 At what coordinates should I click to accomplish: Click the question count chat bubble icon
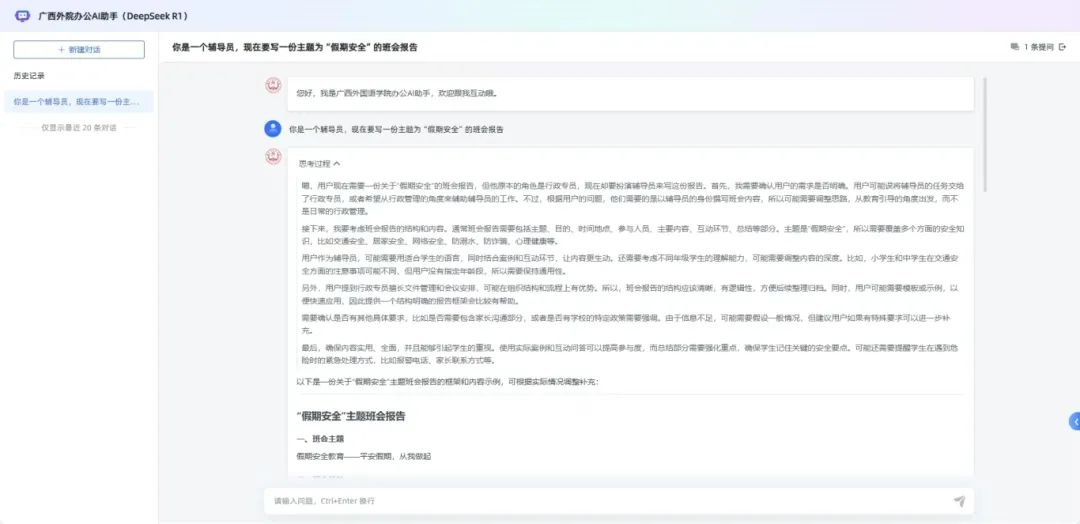coord(1015,47)
